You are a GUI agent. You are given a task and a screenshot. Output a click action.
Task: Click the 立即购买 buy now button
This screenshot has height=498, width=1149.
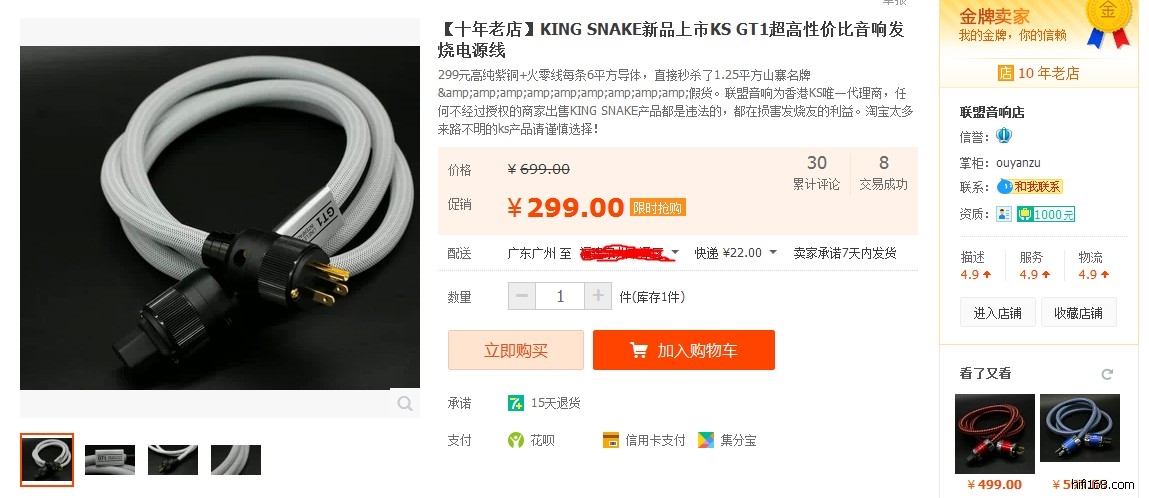point(516,350)
